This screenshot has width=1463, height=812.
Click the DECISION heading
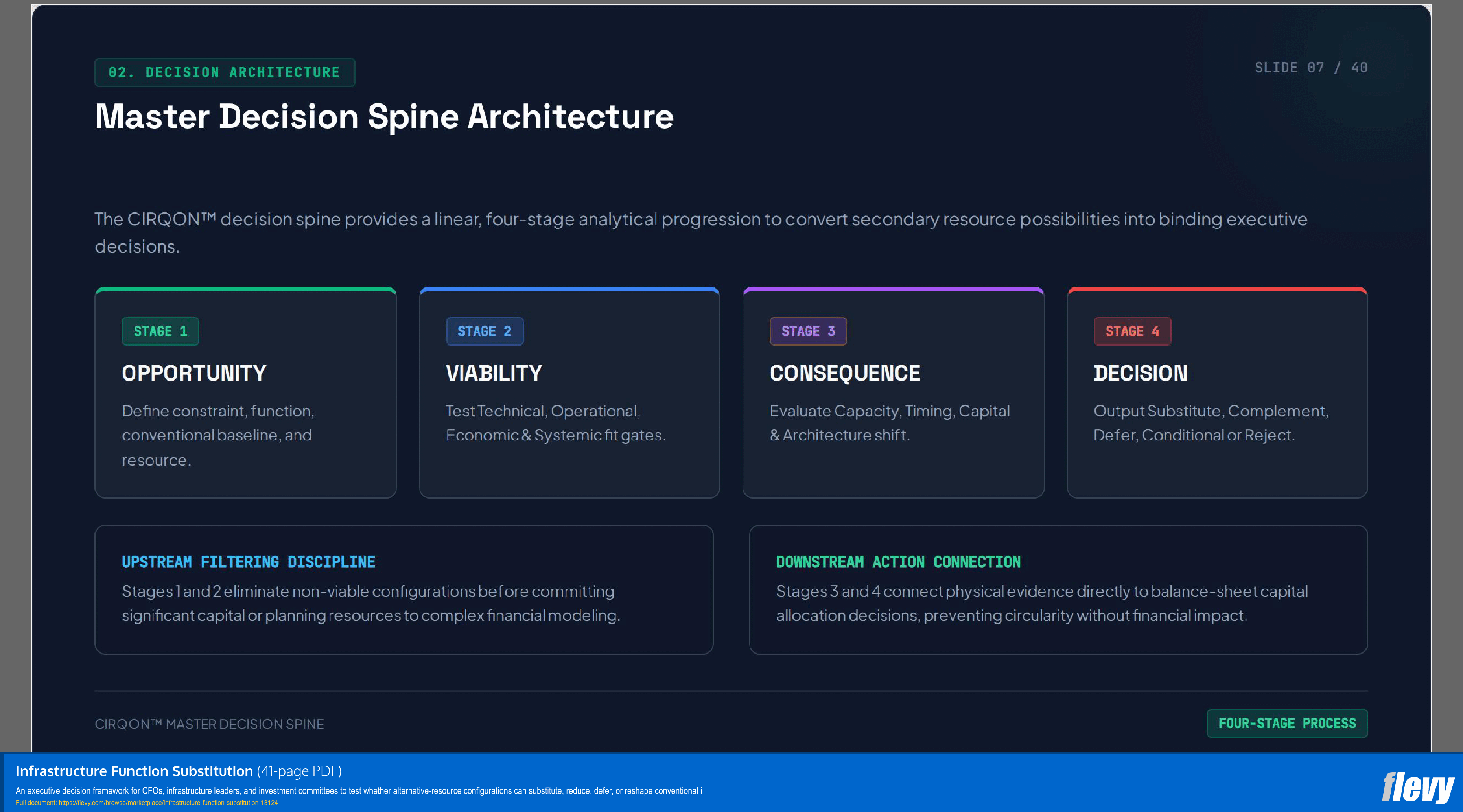pyautogui.click(x=1141, y=373)
